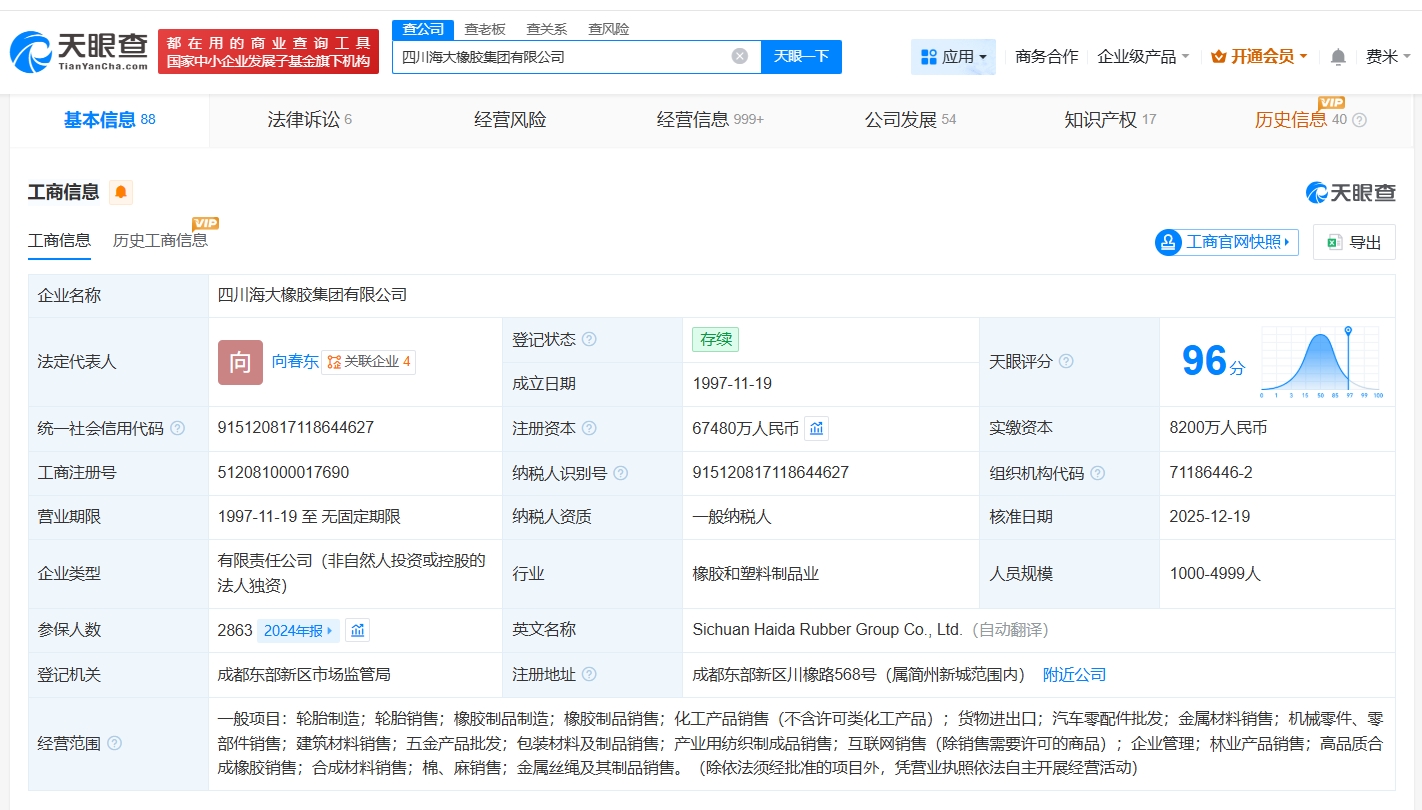The height and width of the screenshot is (810, 1422).
Task: Expand the 应用 dropdown menu
Action: pyautogui.click(x=953, y=57)
